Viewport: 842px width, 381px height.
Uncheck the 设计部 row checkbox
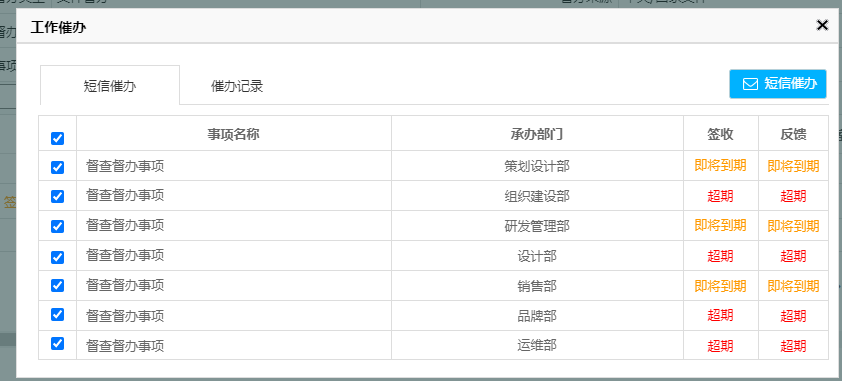click(x=57, y=257)
